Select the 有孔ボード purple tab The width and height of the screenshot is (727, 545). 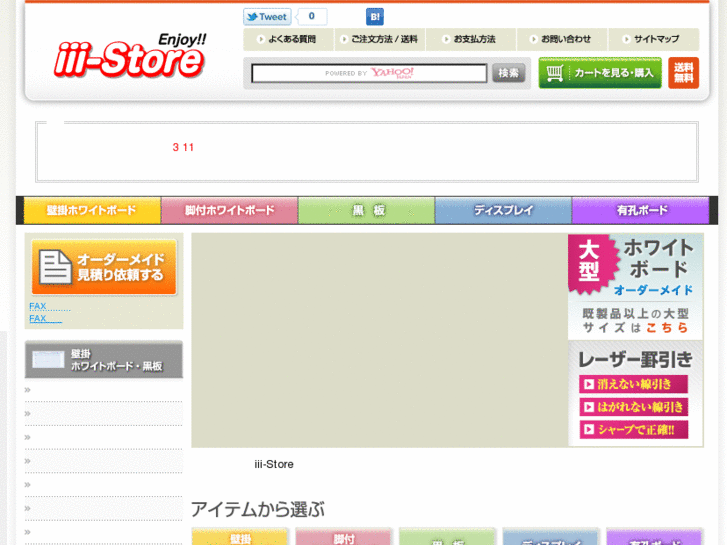click(641, 210)
